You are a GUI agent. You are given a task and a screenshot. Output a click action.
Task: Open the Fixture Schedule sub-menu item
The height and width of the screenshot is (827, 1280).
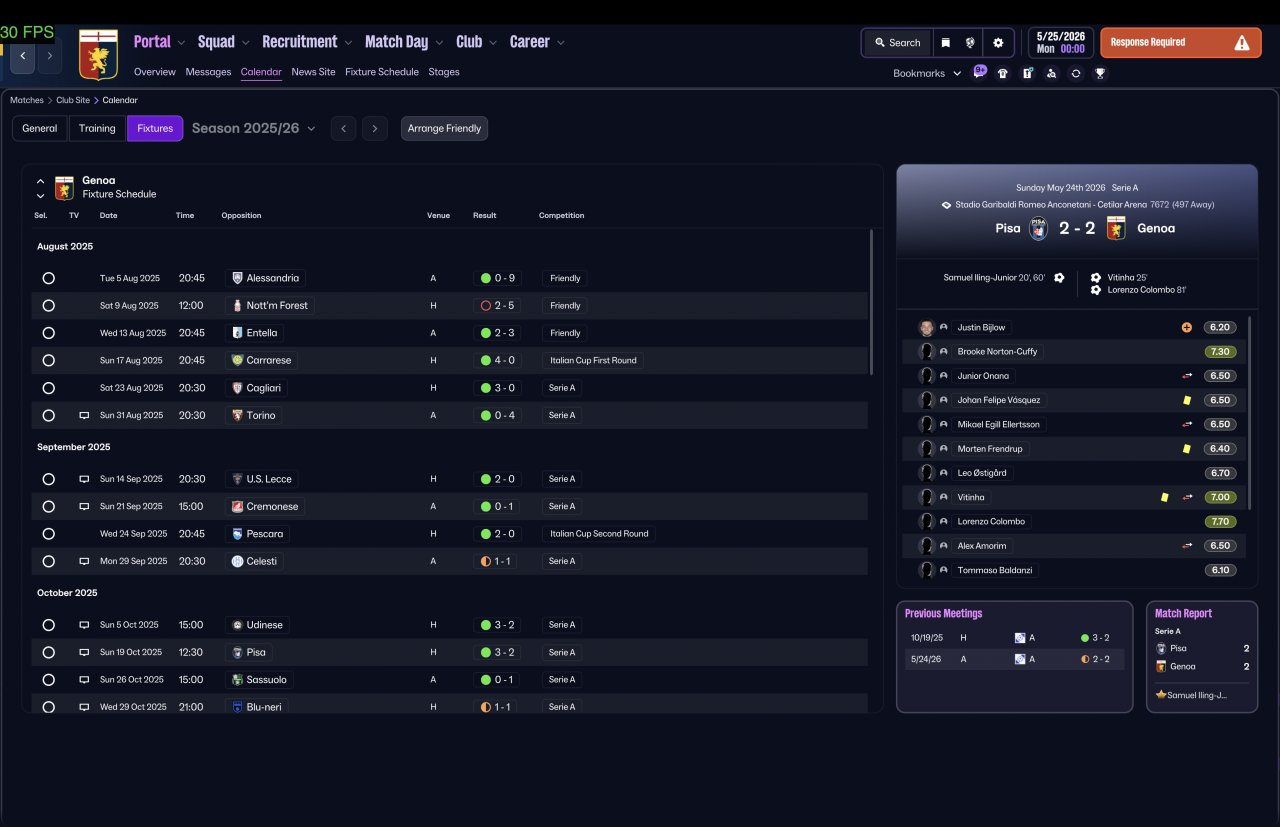[382, 72]
